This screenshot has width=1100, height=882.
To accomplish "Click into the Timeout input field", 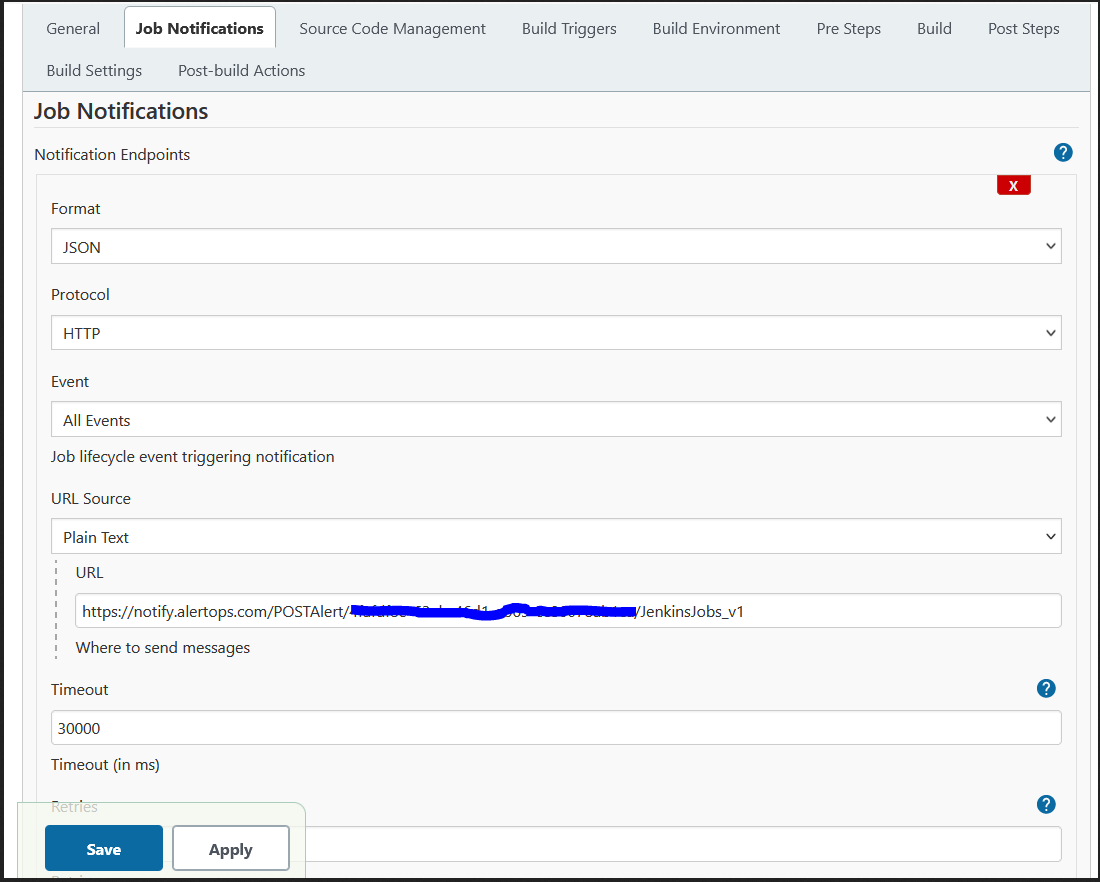I will click(556, 729).
